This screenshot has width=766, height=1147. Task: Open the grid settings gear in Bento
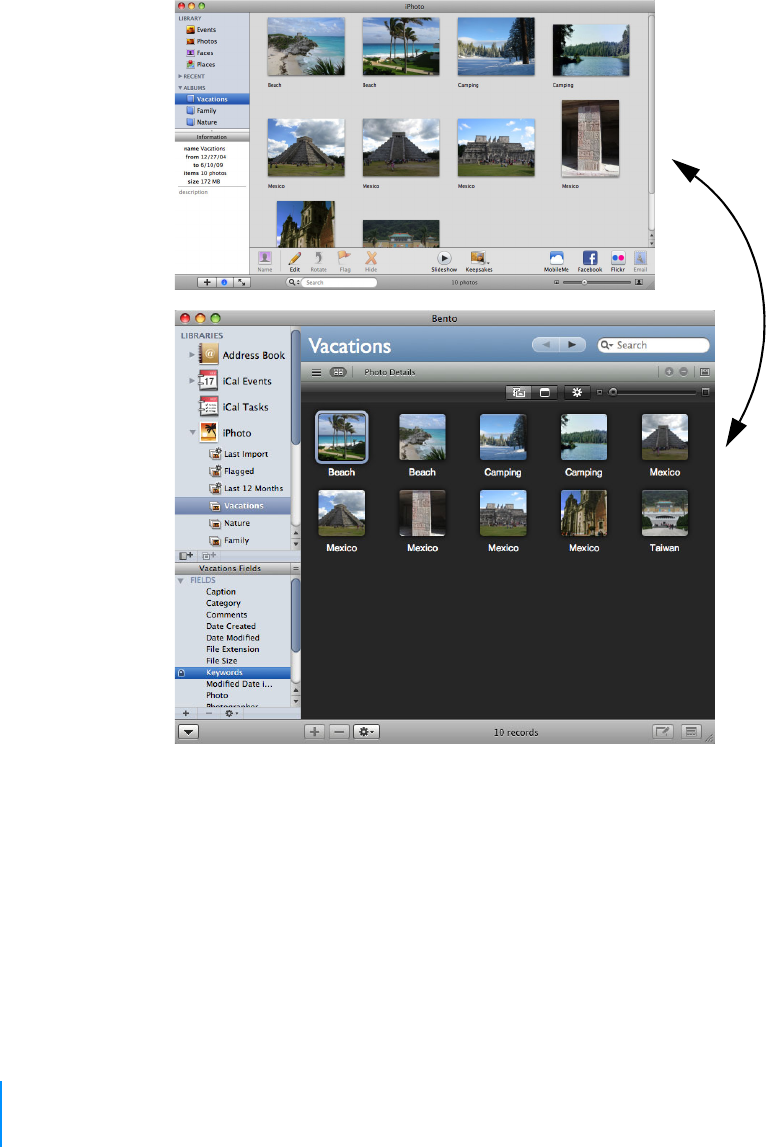[x=577, y=393]
